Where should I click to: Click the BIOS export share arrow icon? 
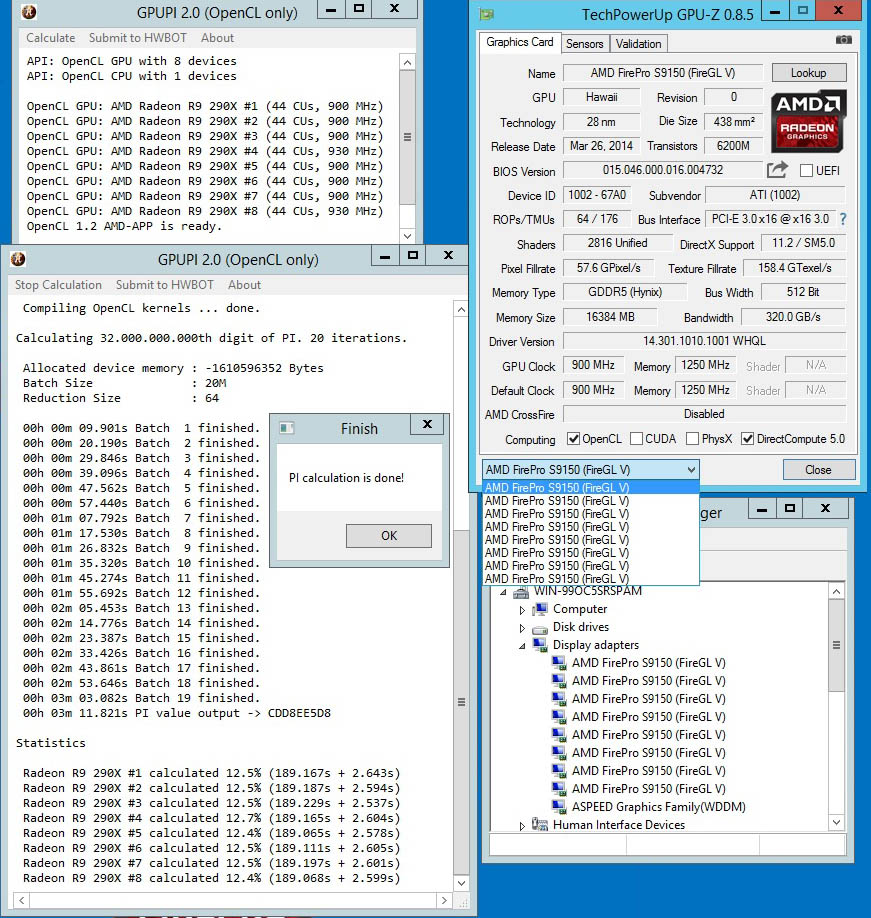[x=777, y=170]
